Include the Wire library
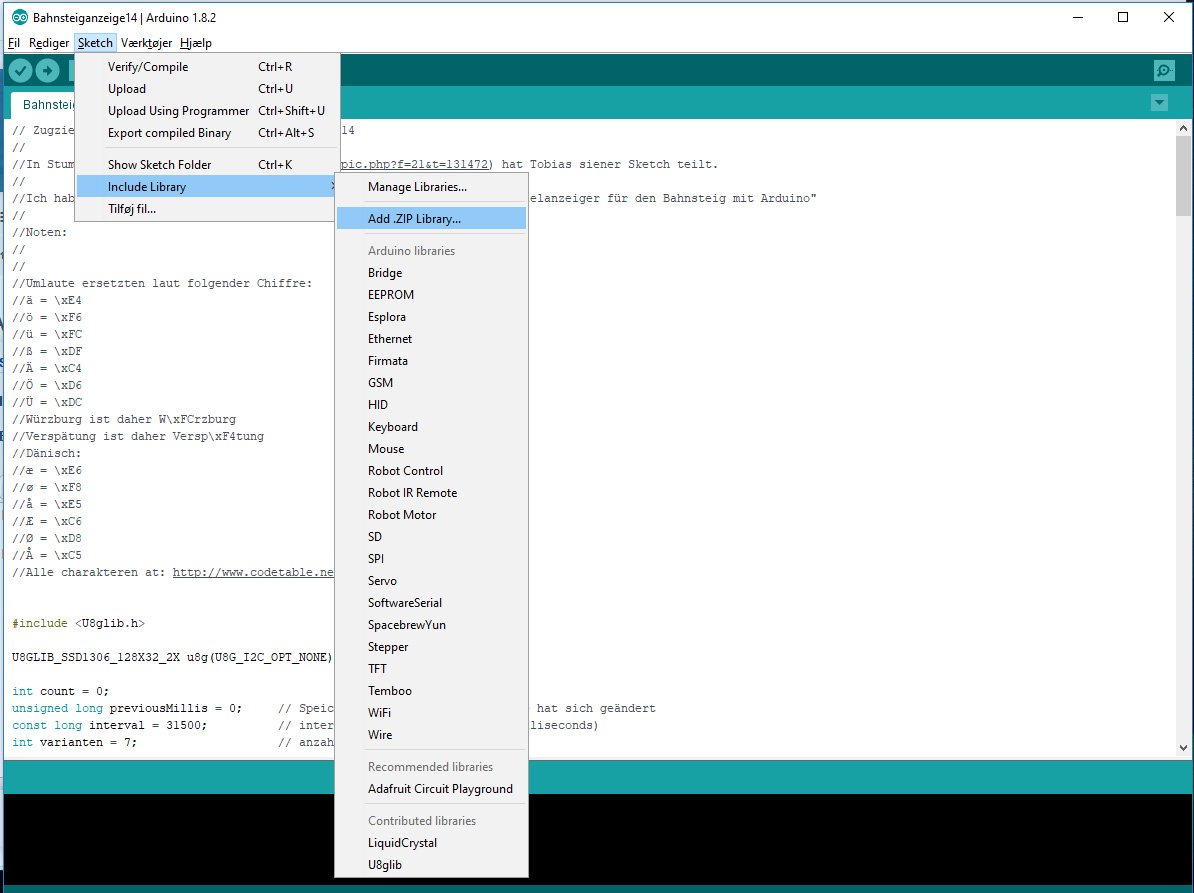The width and height of the screenshot is (1194, 893). tap(431, 735)
